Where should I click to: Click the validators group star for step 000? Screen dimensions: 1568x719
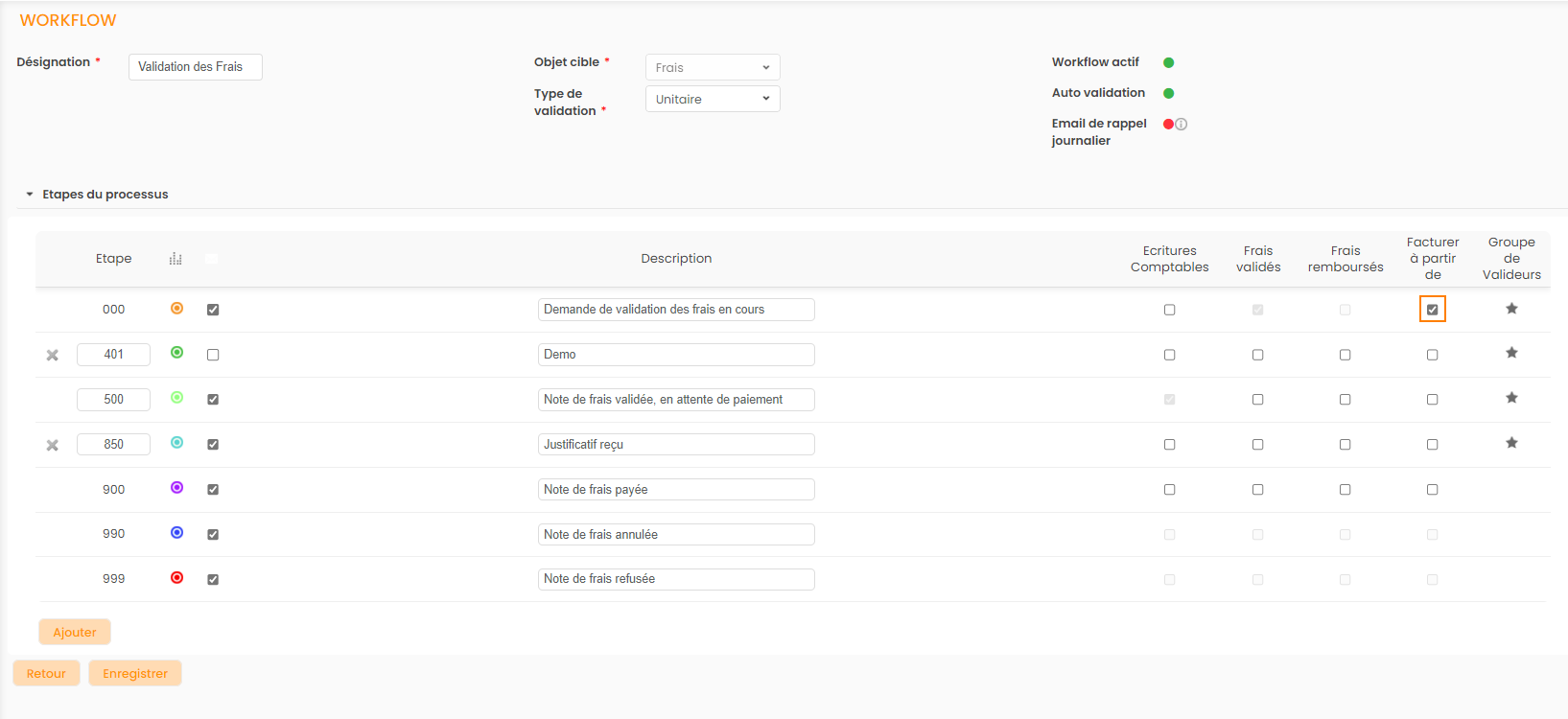coord(1511,309)
